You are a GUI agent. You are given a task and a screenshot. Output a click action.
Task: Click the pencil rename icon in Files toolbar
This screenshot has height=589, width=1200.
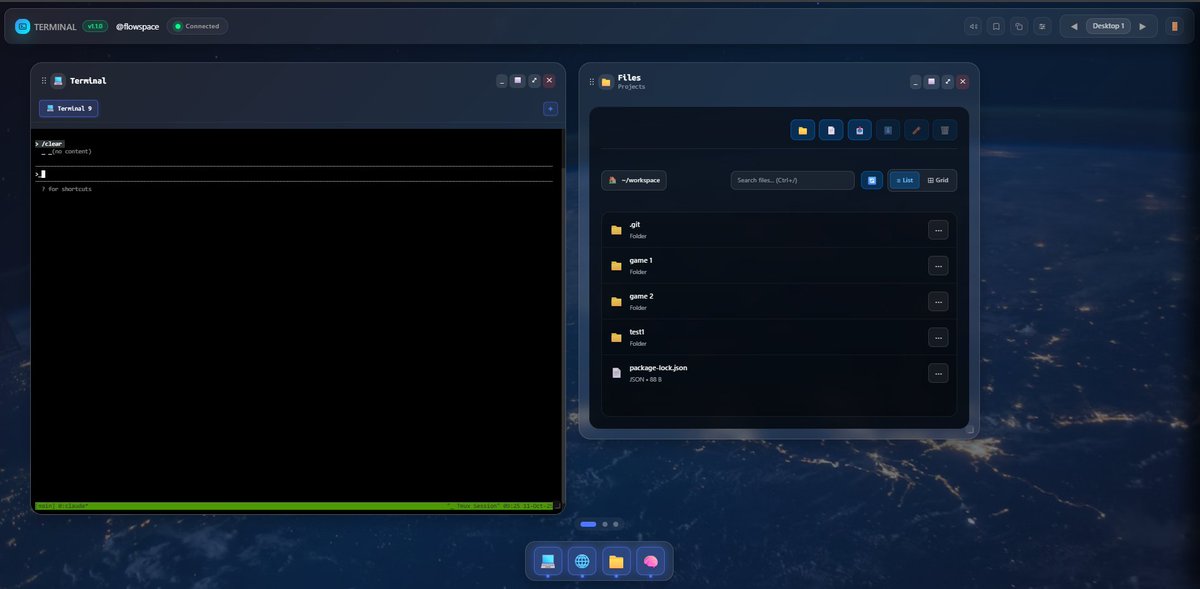pyautogui.click(x=916, y=130)
